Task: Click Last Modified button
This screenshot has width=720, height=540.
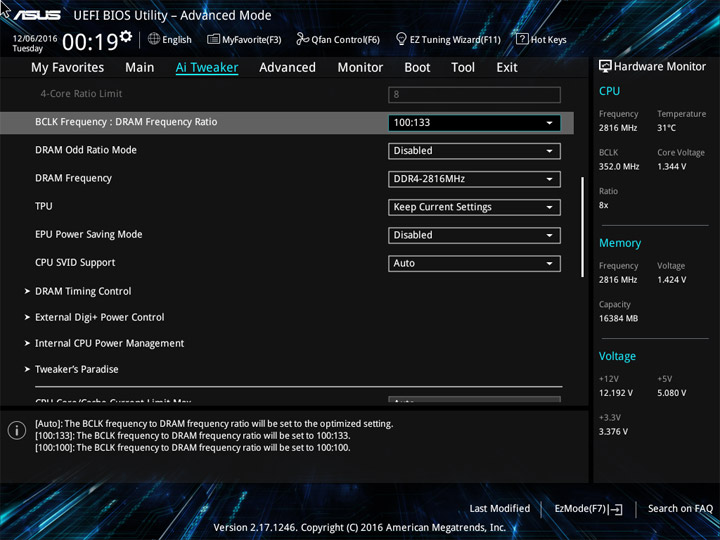Action: click(500, 508)
